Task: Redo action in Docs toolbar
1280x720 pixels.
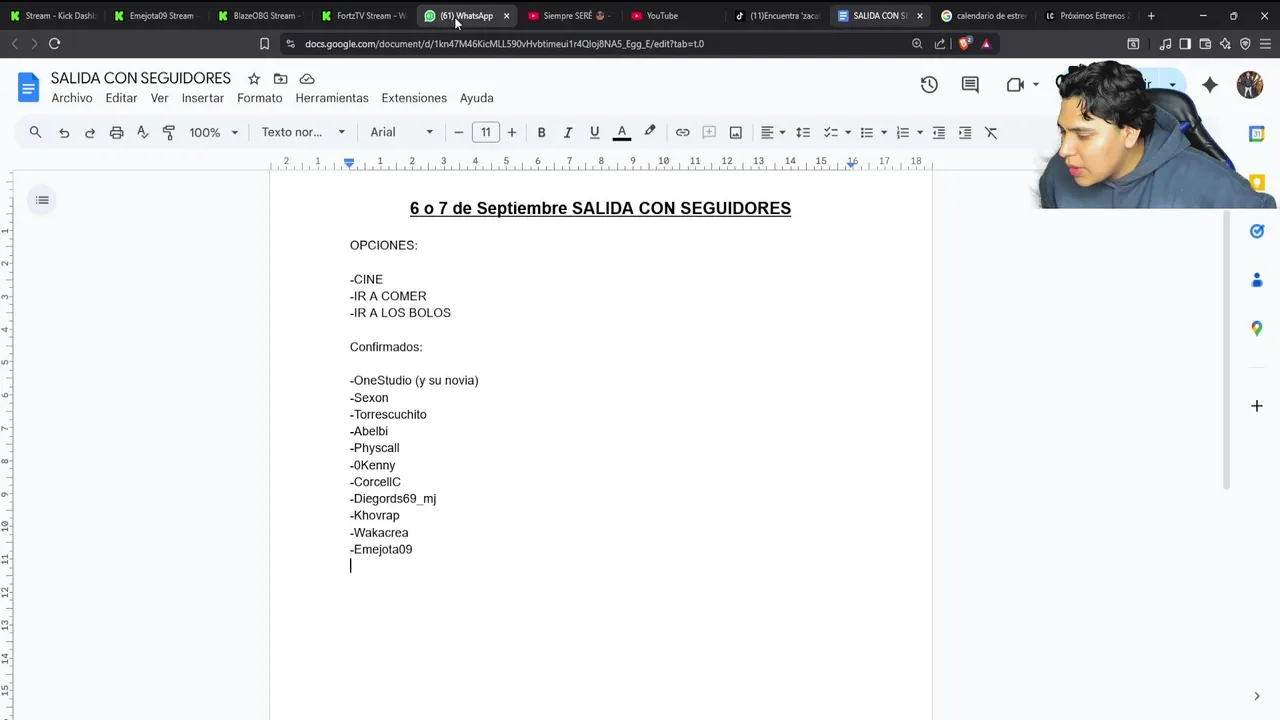Action: (90, 132)
